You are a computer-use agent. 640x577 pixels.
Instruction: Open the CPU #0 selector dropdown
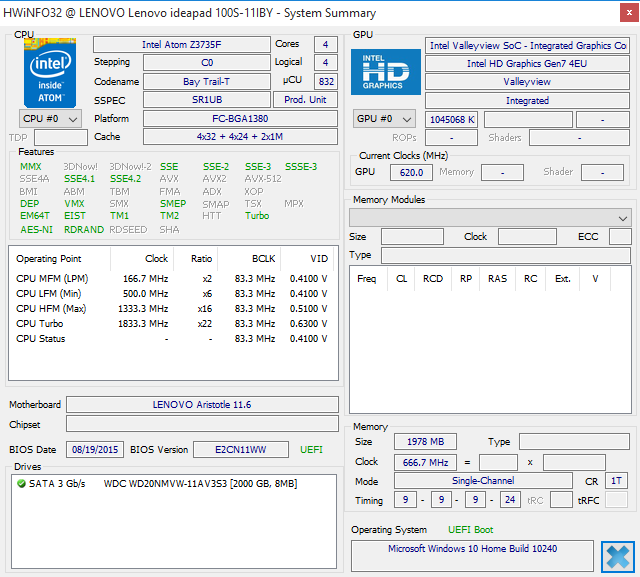coord(50,119)
